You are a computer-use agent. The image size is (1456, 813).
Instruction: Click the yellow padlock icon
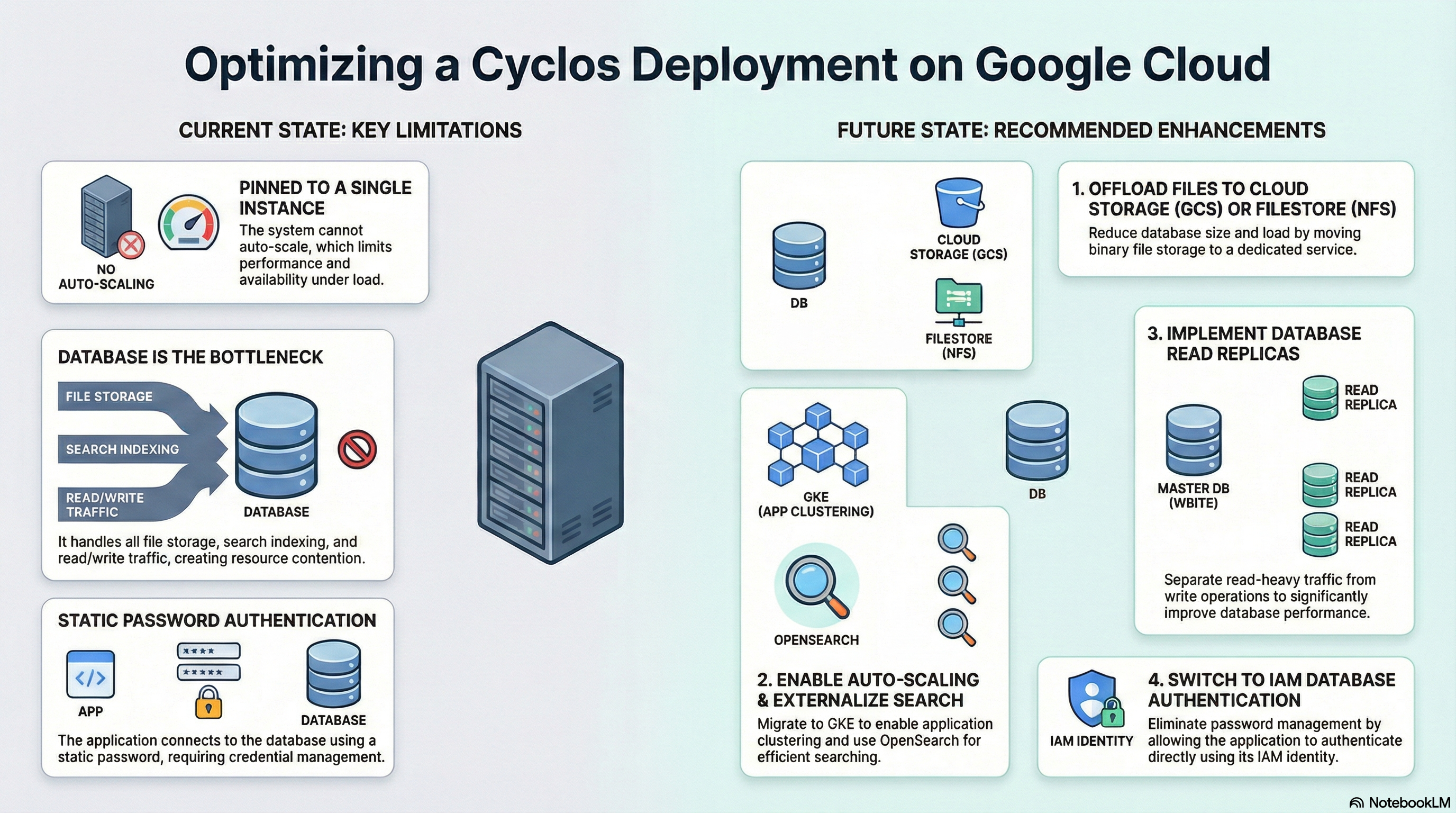coord(208,703)
